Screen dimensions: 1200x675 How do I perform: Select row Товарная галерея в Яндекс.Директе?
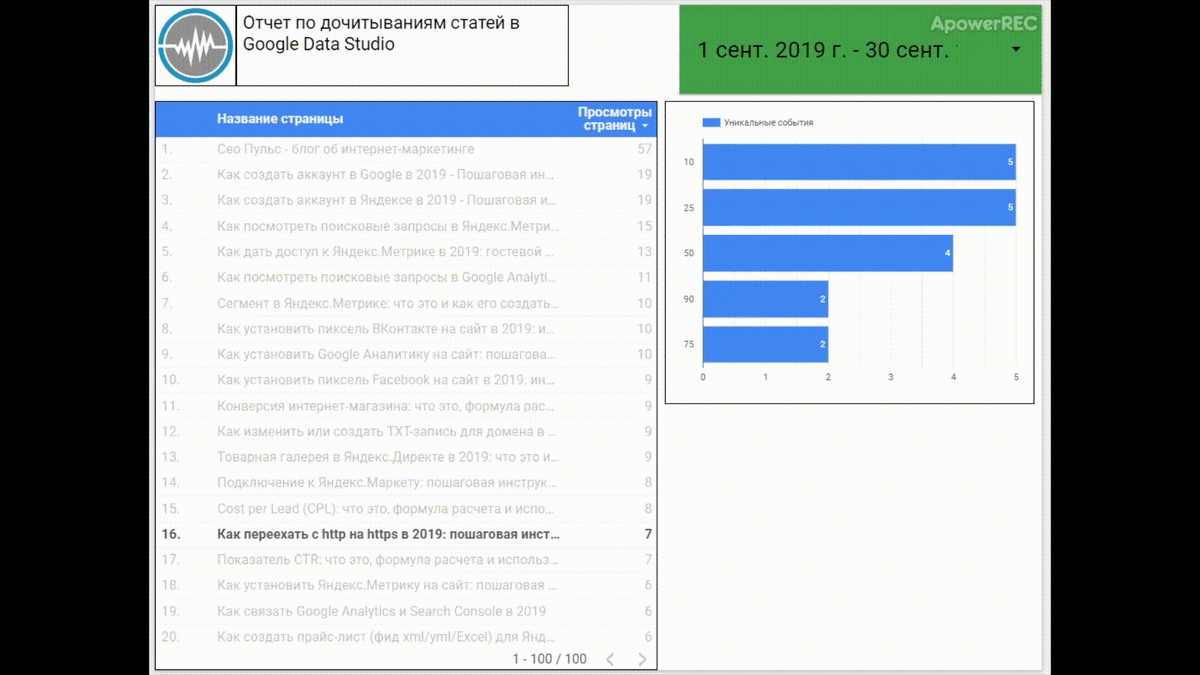tap(405, 457)
